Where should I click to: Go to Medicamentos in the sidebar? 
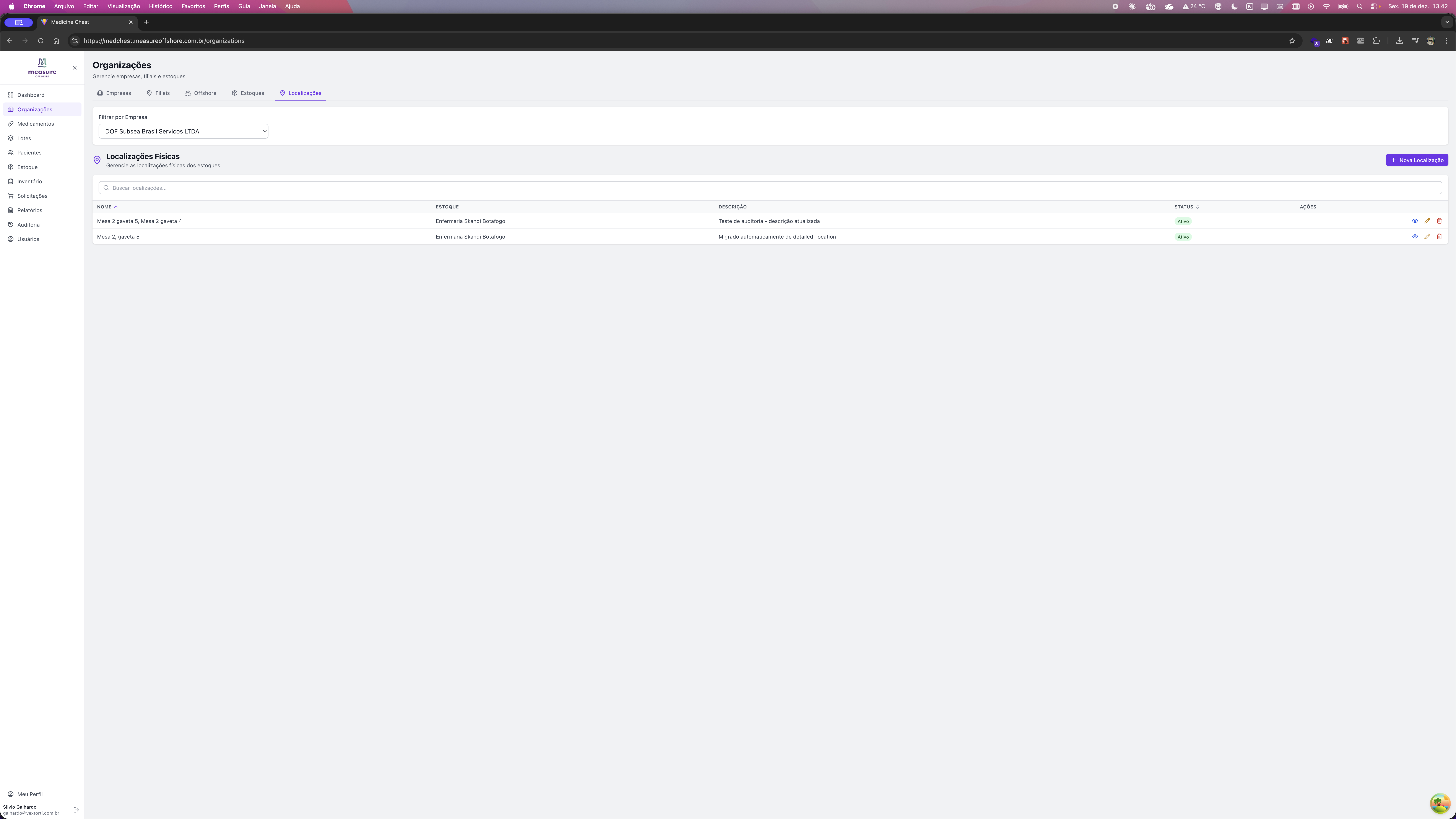point(35,124)
